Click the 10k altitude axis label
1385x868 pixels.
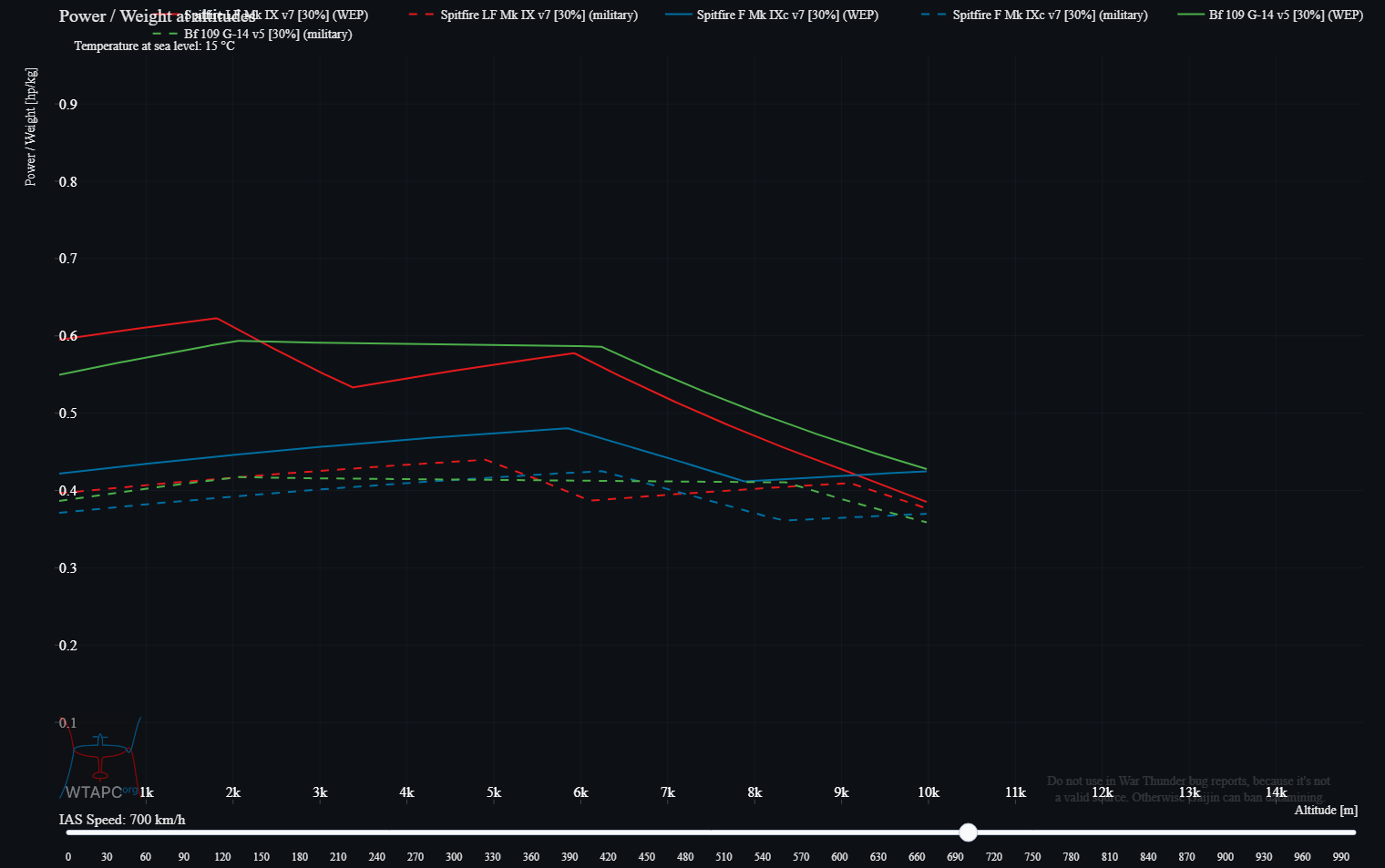coord(928,792)
